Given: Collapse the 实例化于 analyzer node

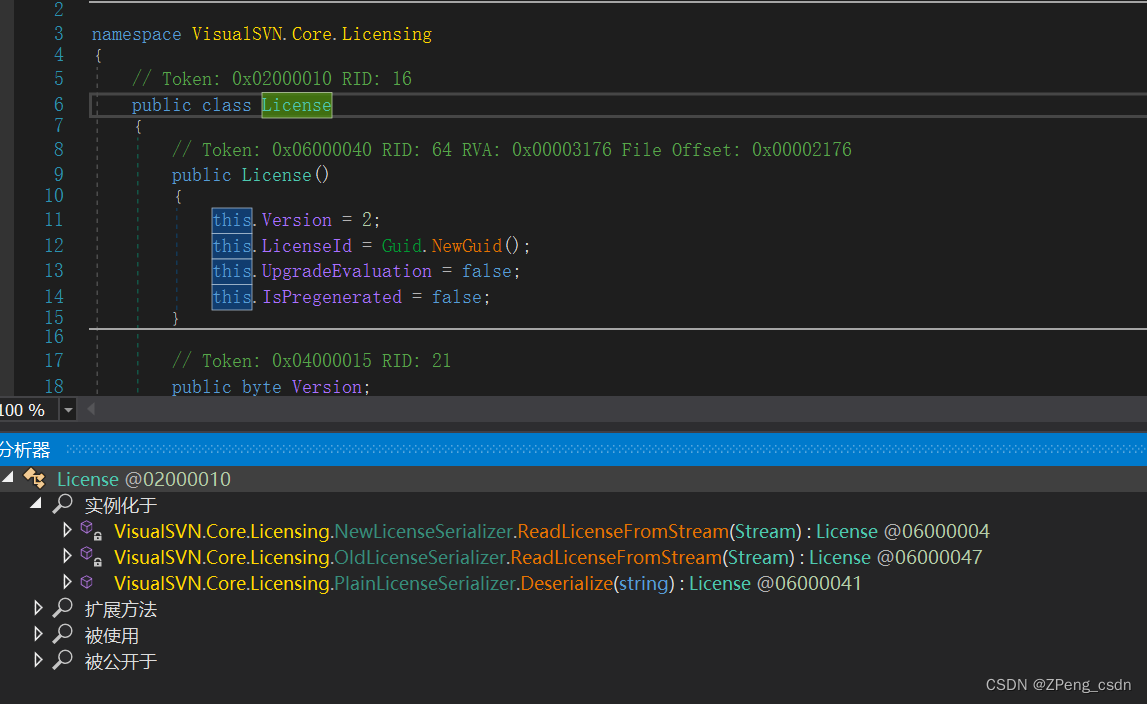Looking at the screenshot, I should (36, 503).
